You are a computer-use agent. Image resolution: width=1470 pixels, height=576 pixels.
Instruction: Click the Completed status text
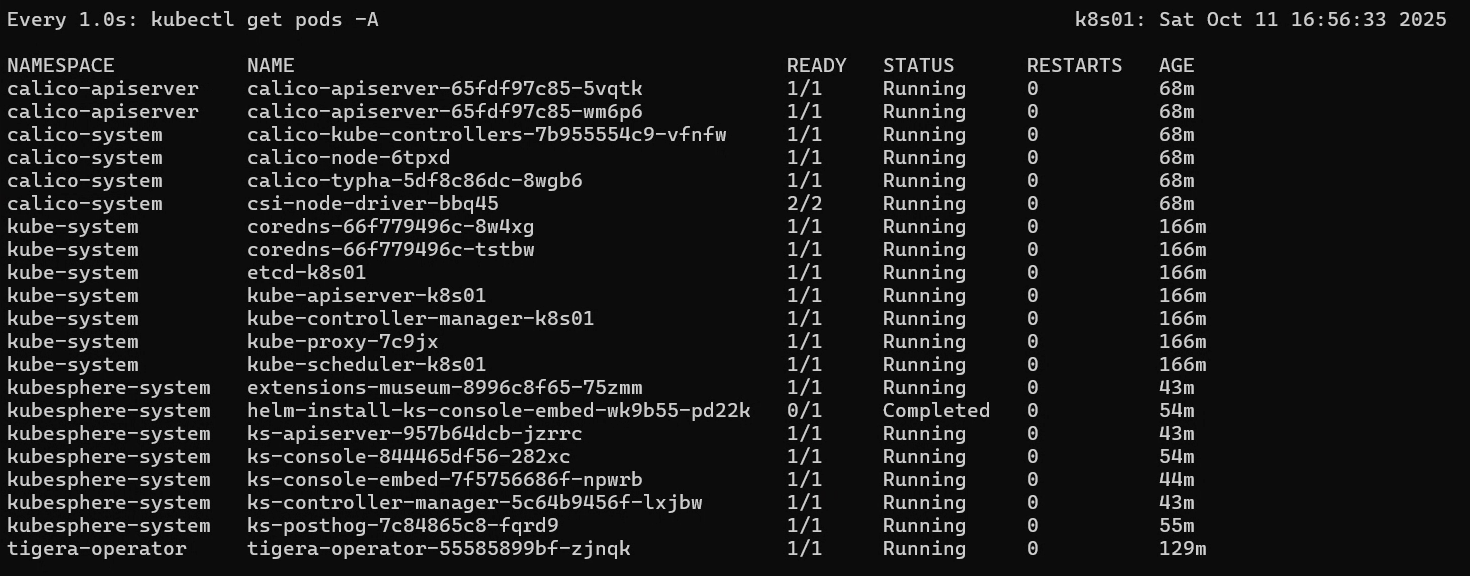coord(936,411)
